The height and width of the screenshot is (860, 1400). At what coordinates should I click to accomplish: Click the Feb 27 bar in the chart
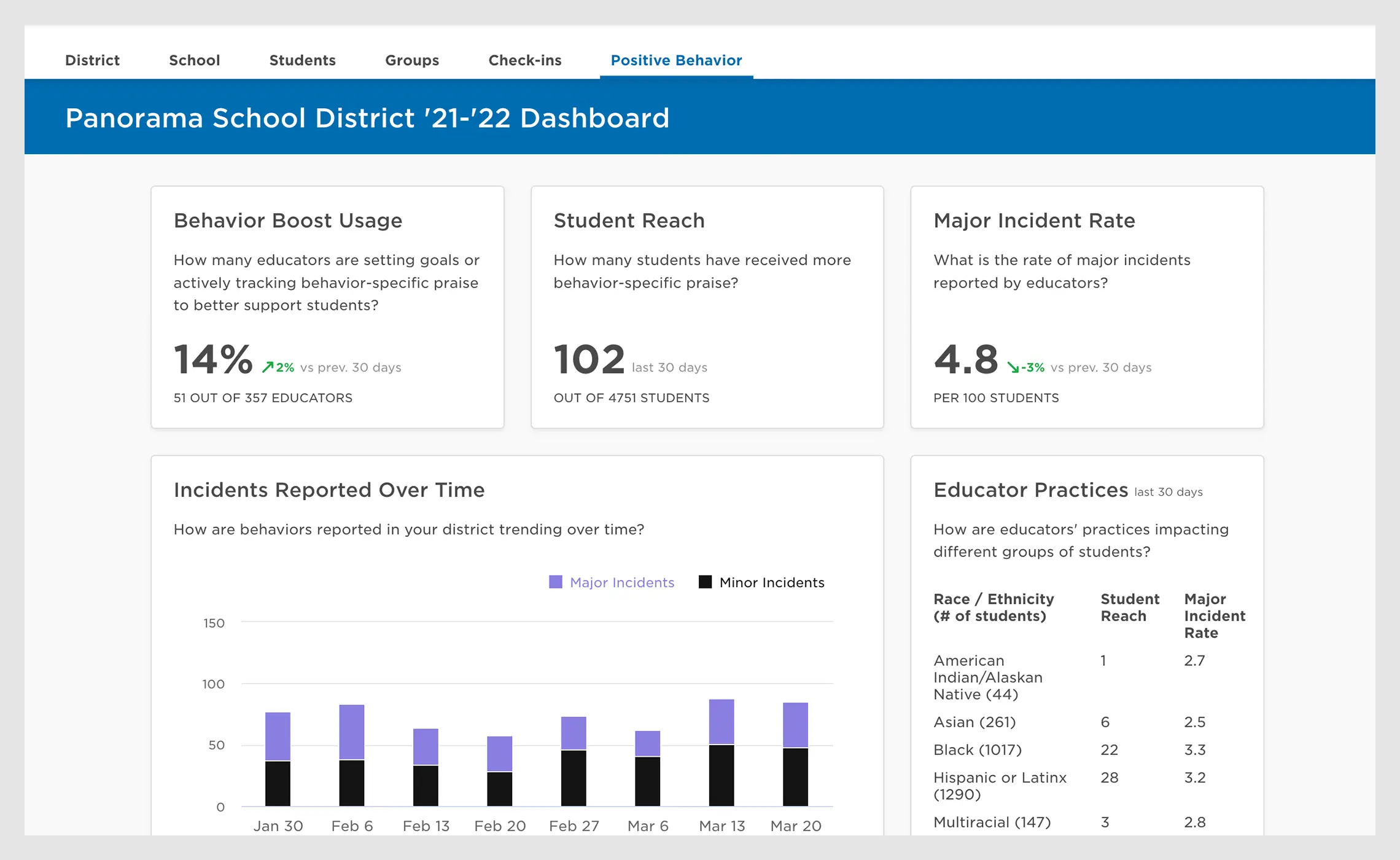574,761
